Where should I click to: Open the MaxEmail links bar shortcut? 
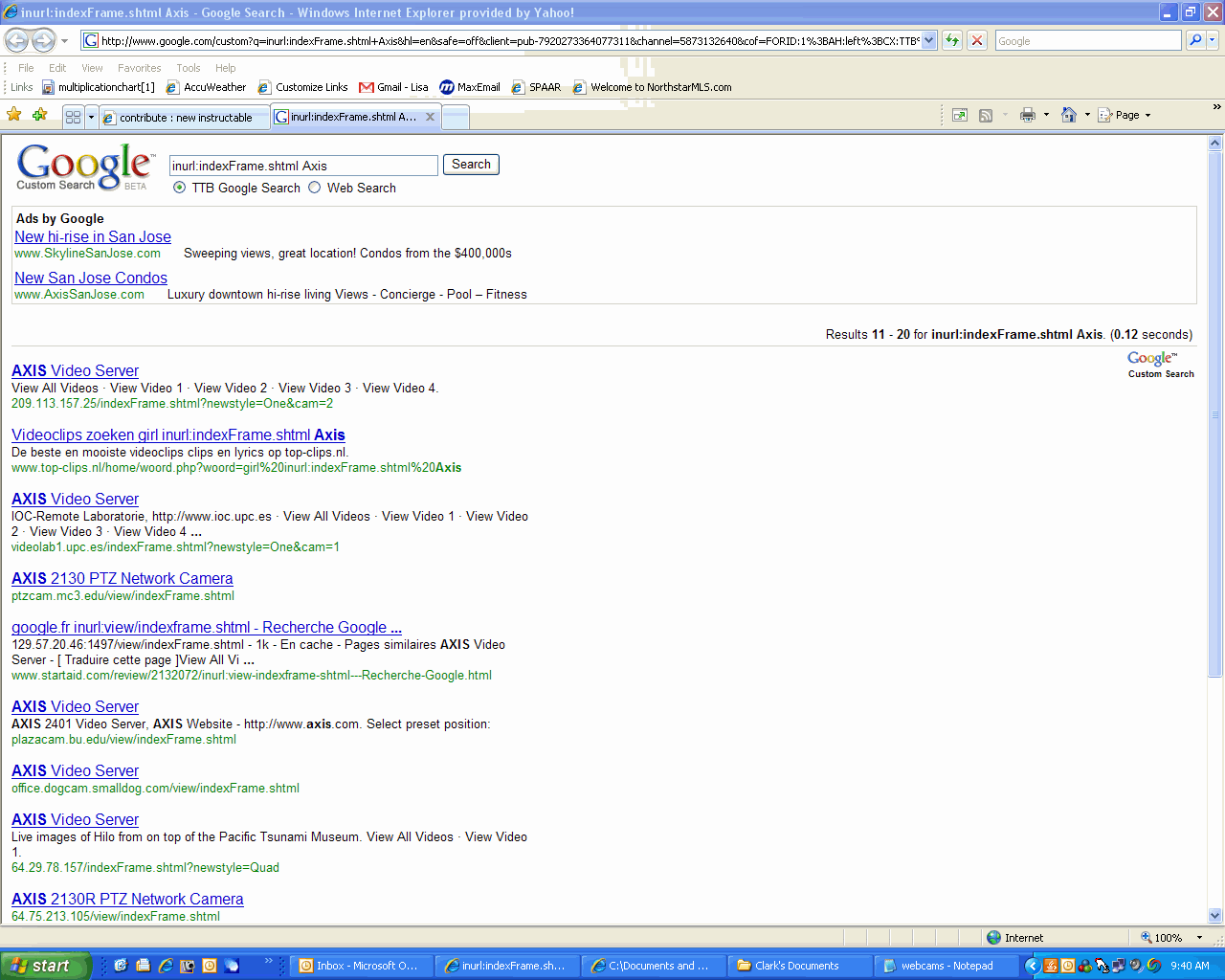(470, 87)
